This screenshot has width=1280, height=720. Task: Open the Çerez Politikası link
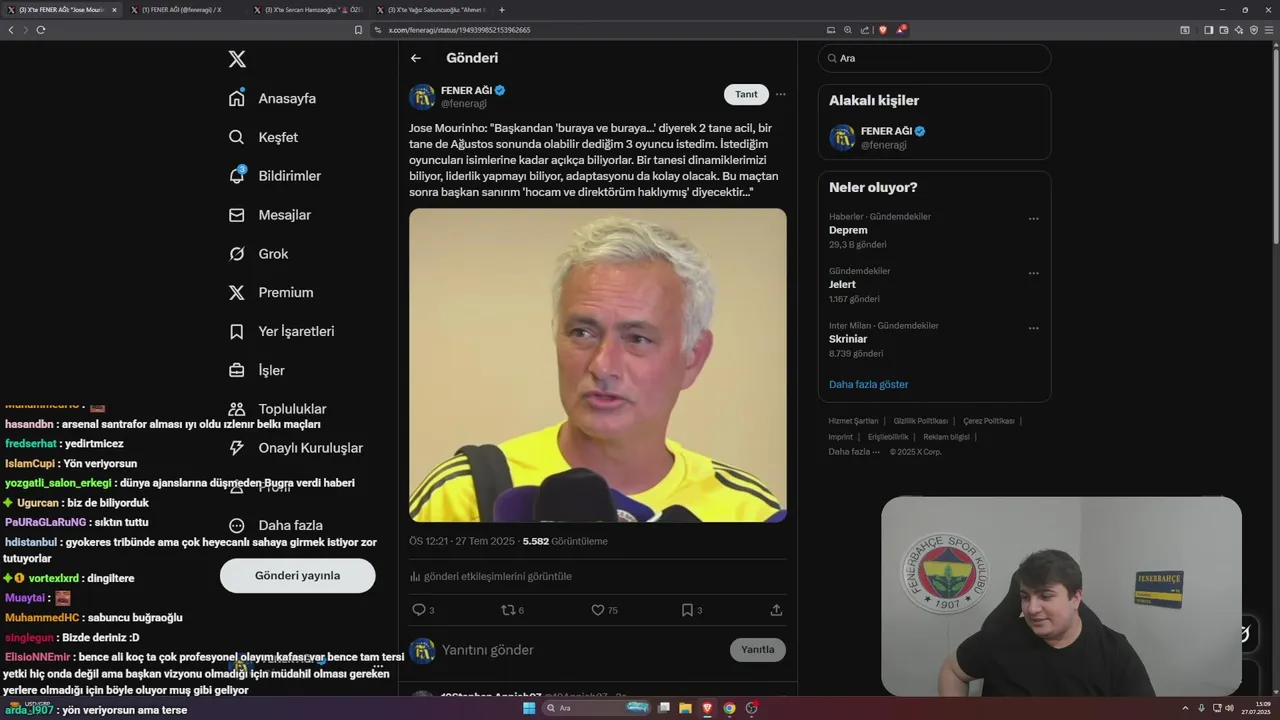989,421
